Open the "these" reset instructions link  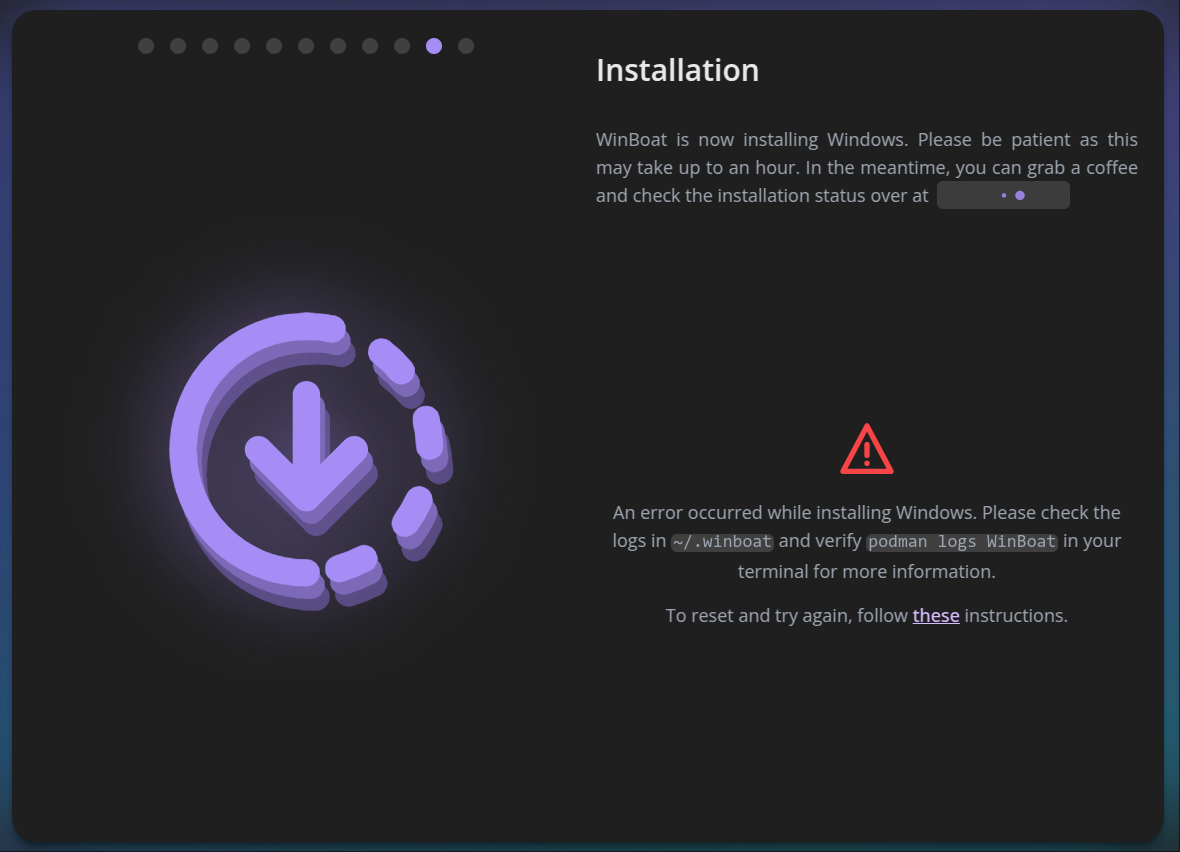tap(936, 616)
